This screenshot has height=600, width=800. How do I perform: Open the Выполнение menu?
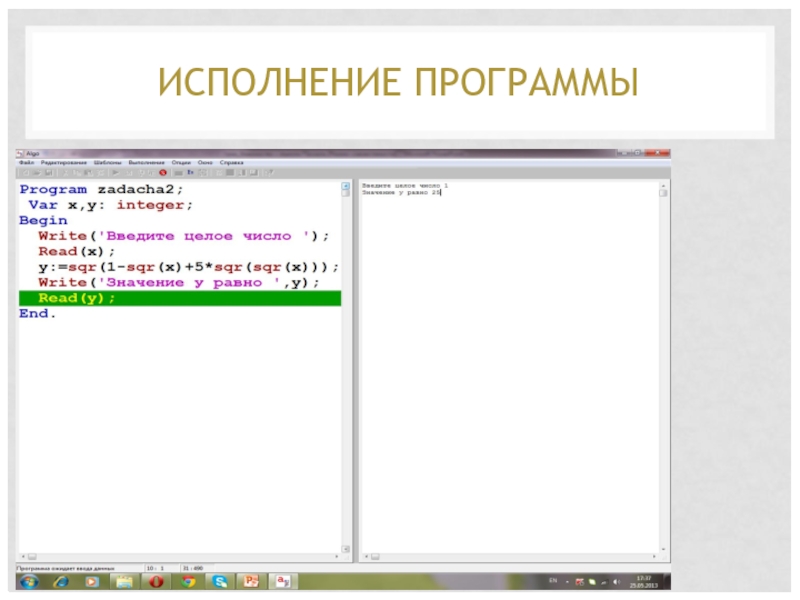pyautogui.click(x=146, y=163)
